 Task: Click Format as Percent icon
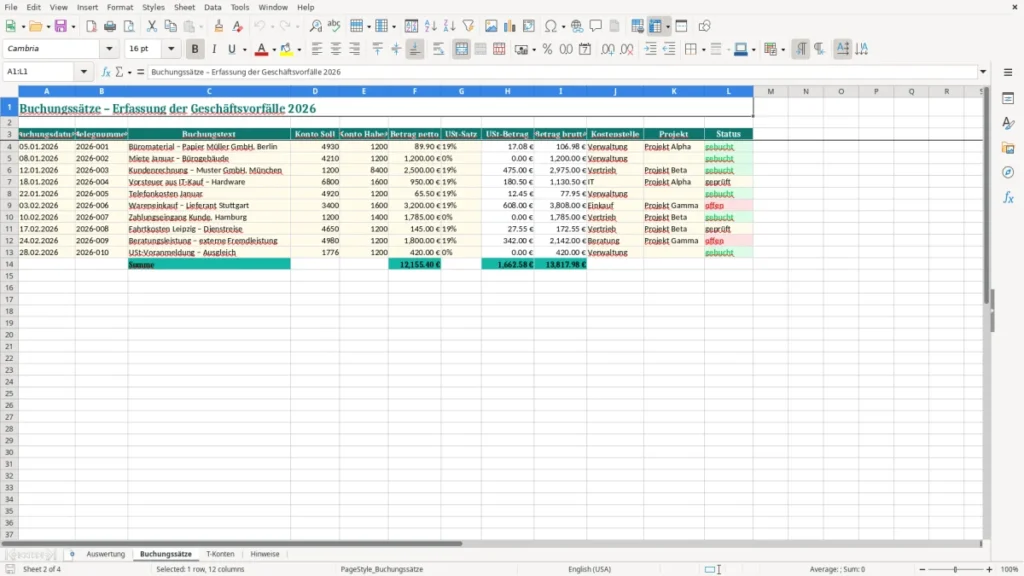click(547, 49)
